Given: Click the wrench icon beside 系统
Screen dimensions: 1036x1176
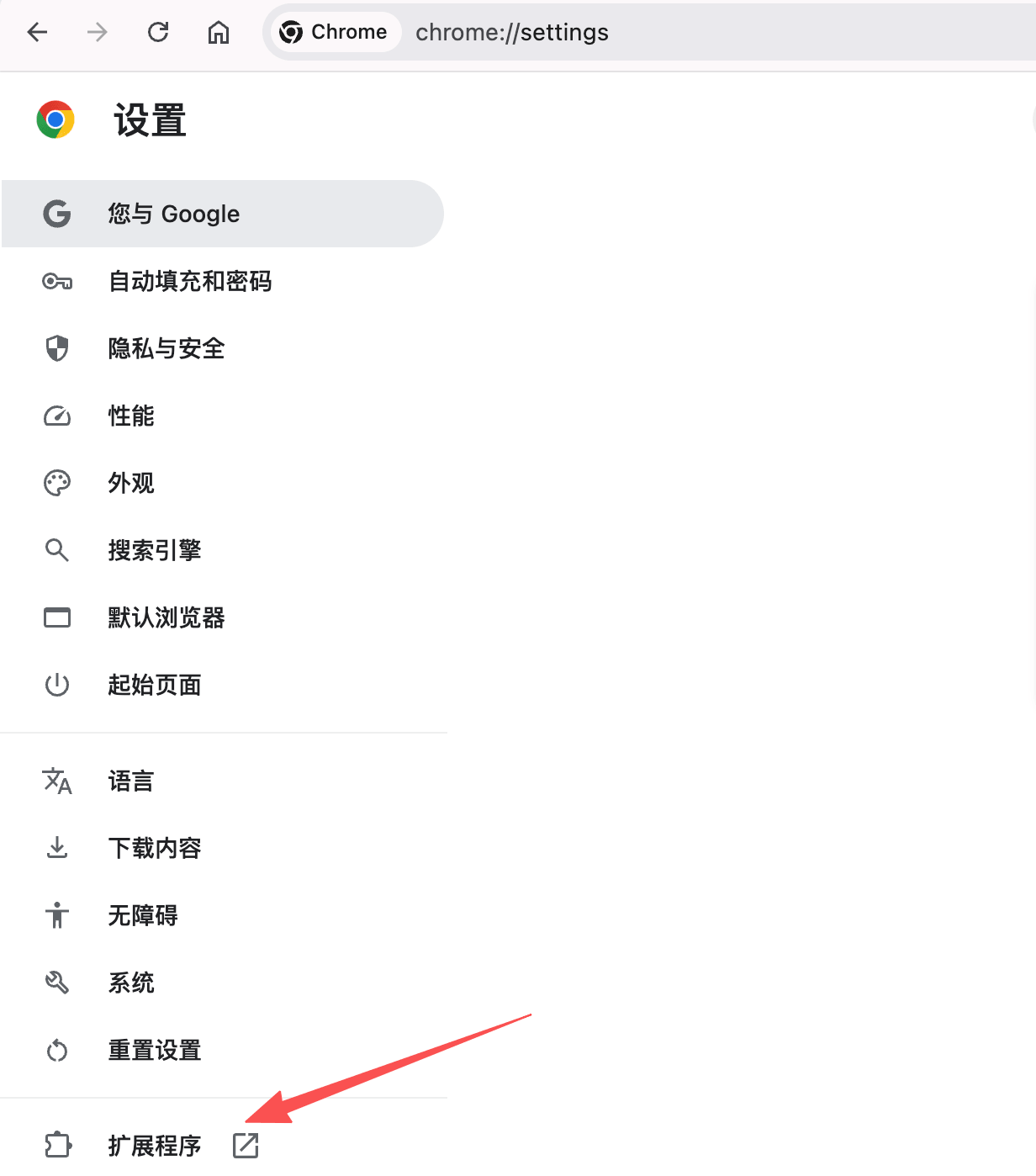Looking at the screenshot, I should click(x=56, y=983).
